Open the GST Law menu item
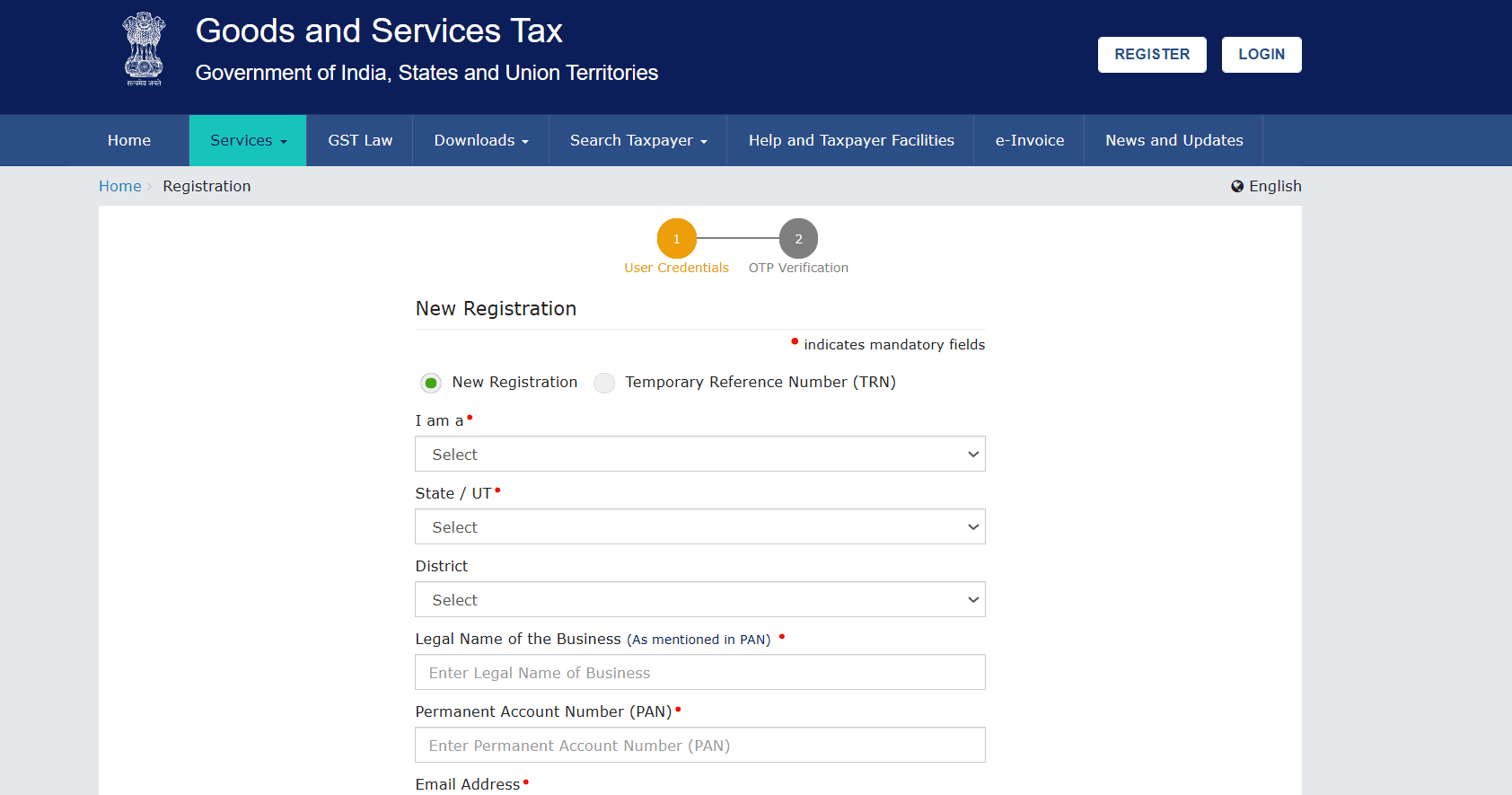 pos(360,140)
